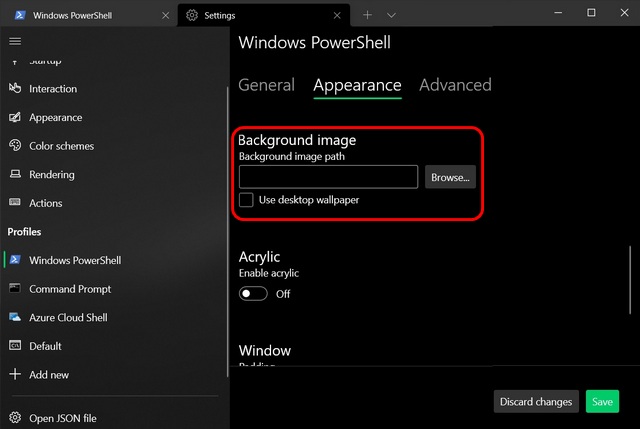Select Azure Cloud Shell profile icon
The height and width of the screenshot is (429, 640).
(15, 317)
